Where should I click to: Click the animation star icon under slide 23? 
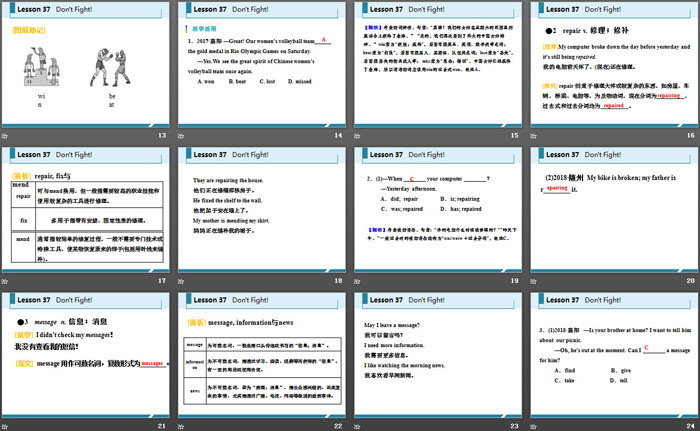click(357, 427)
